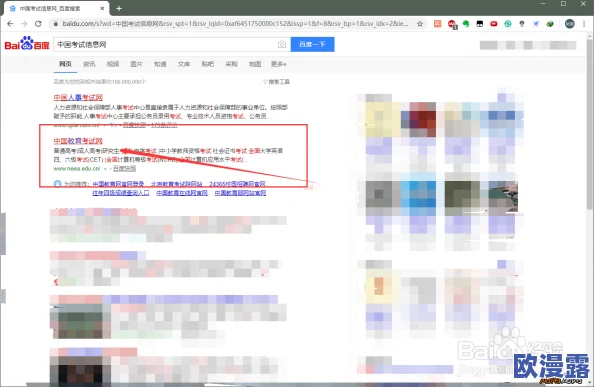Open 百度快照 under 中国教育考试网

tap(124, 169)
